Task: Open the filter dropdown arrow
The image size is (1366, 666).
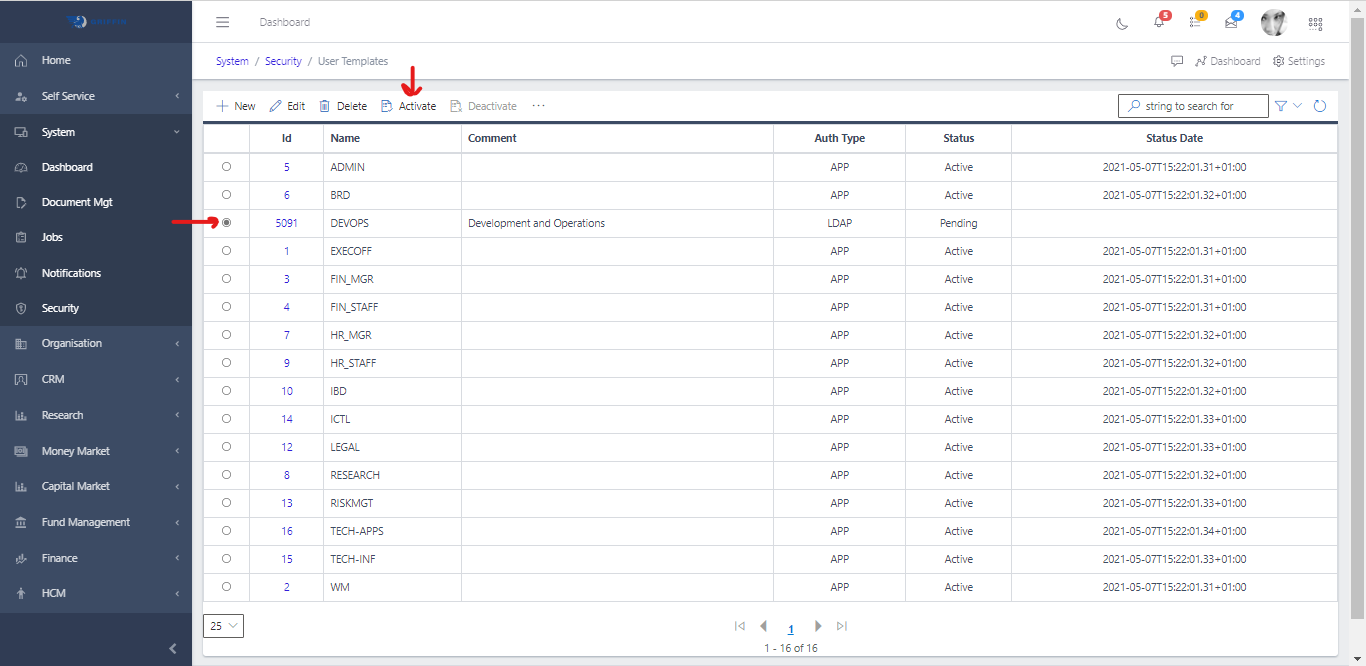Action: coord(1298,106)
